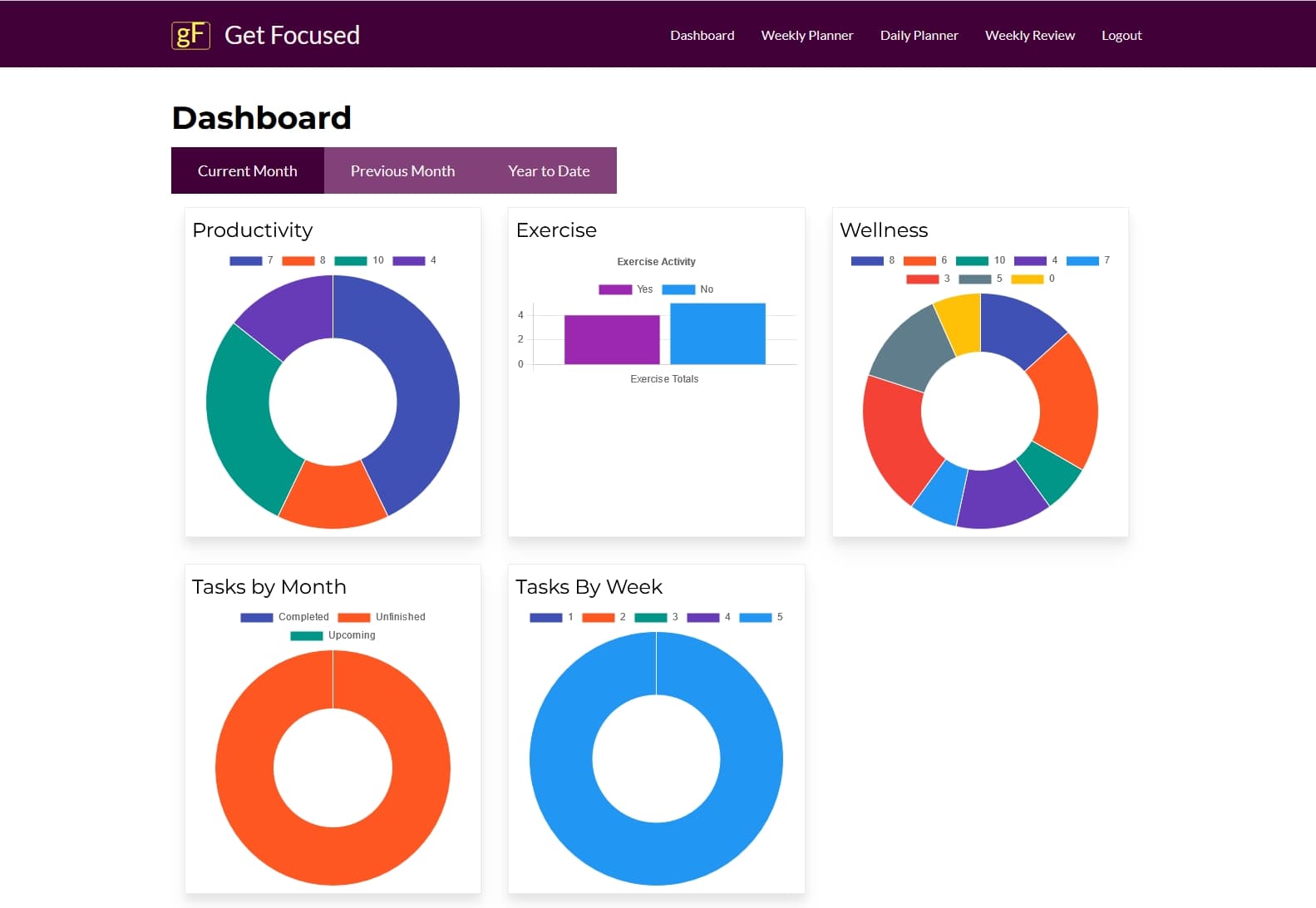1316x908 pixels.
Task: Toggle Wellness legend item 10
Action: click(x=981, y=260)
